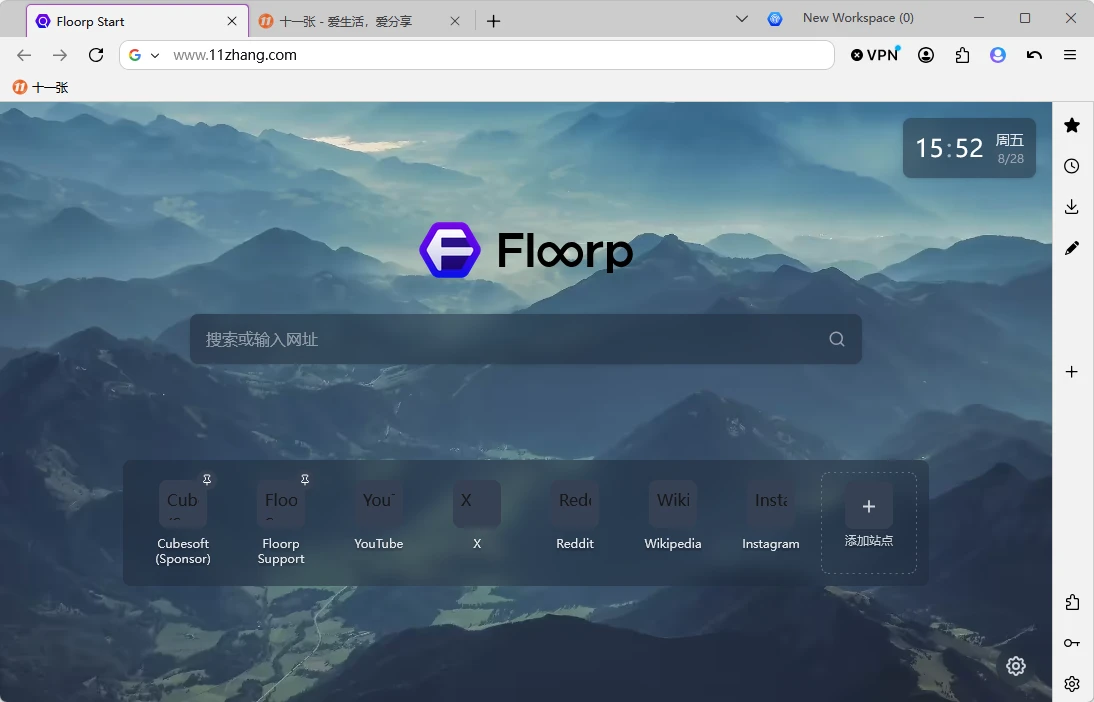Open the notes pencil sidebar panel
Image resolution: width=1094 pixels, height=702 pixels.
pos(1072,248)
